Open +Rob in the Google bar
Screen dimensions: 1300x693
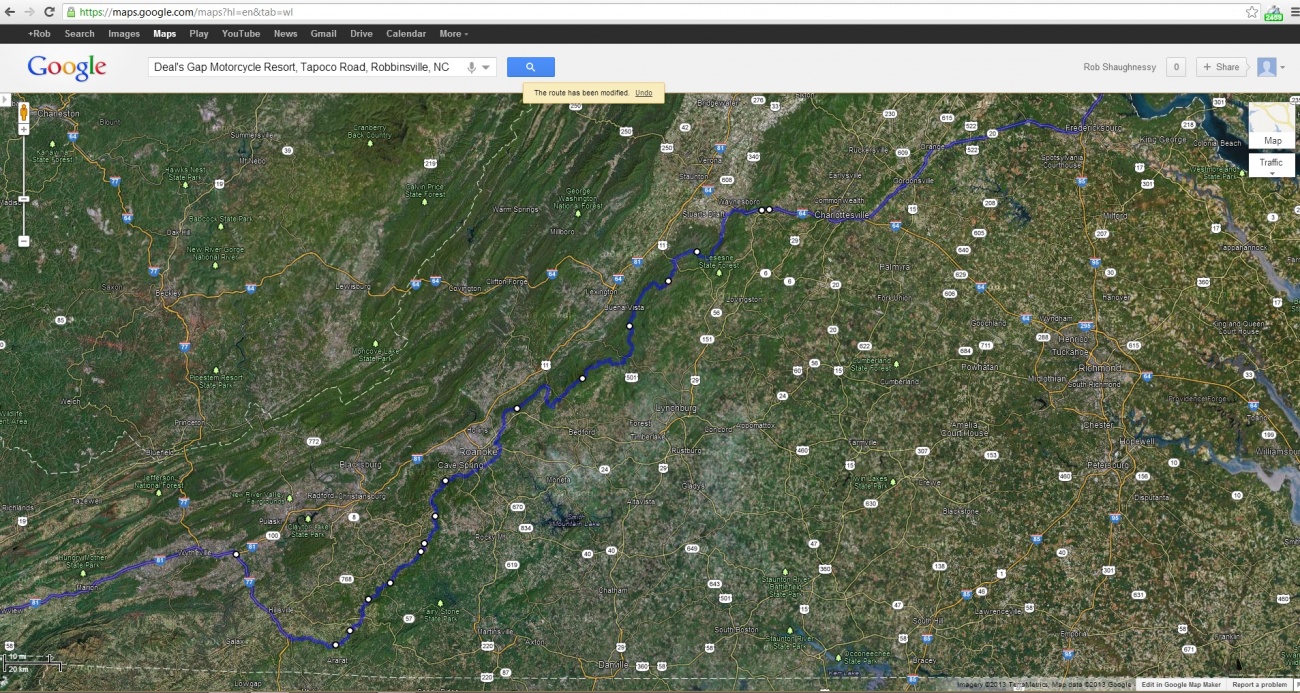(38, 34)
